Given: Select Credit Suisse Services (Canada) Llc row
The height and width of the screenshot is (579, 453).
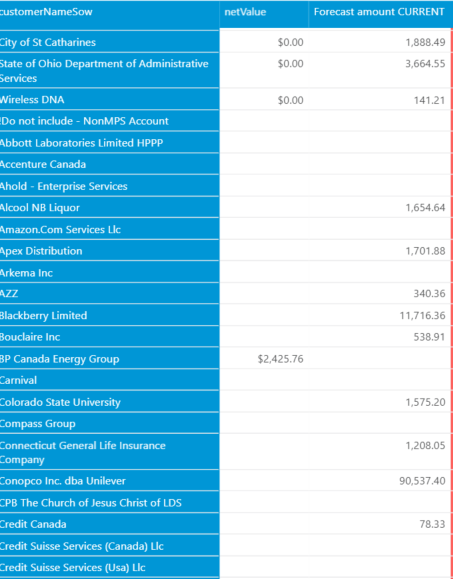Looking at the screenshot, I should 109,545.
